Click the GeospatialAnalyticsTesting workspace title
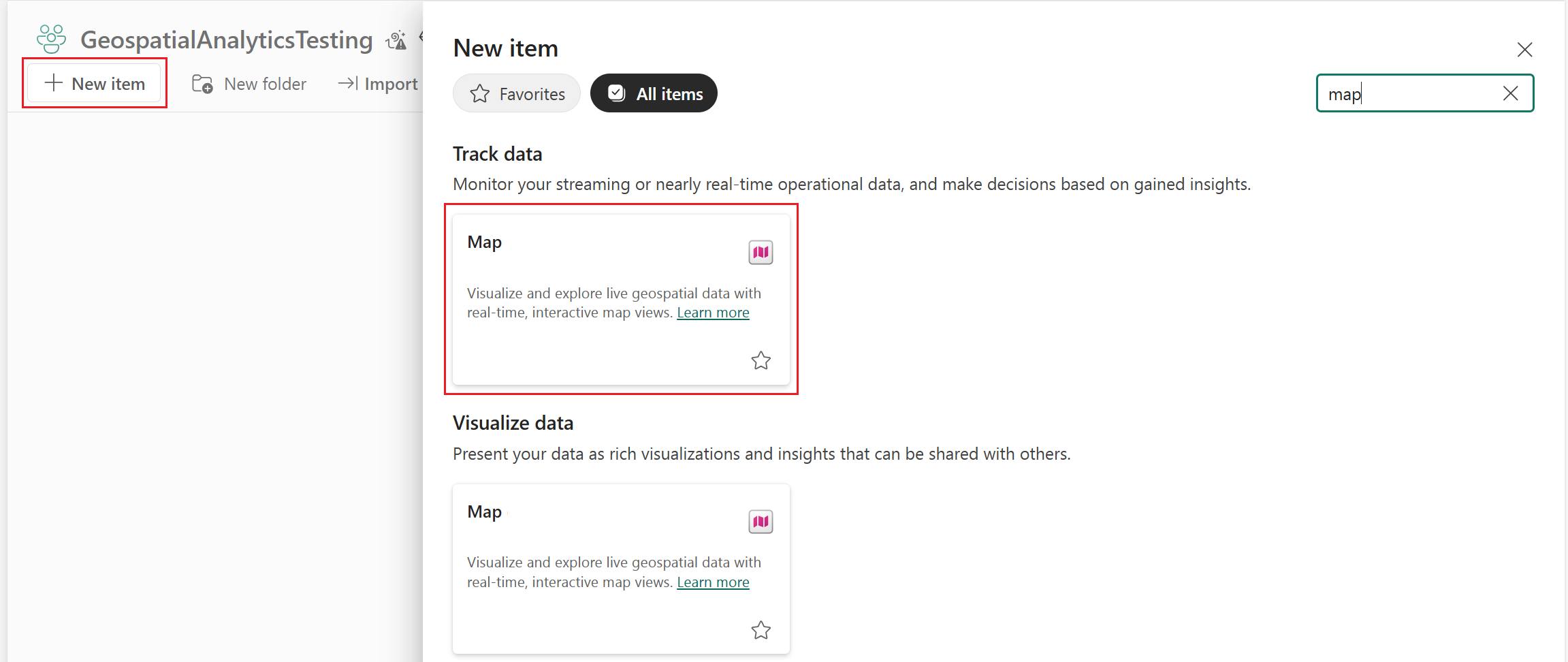 tap(227, 40)
